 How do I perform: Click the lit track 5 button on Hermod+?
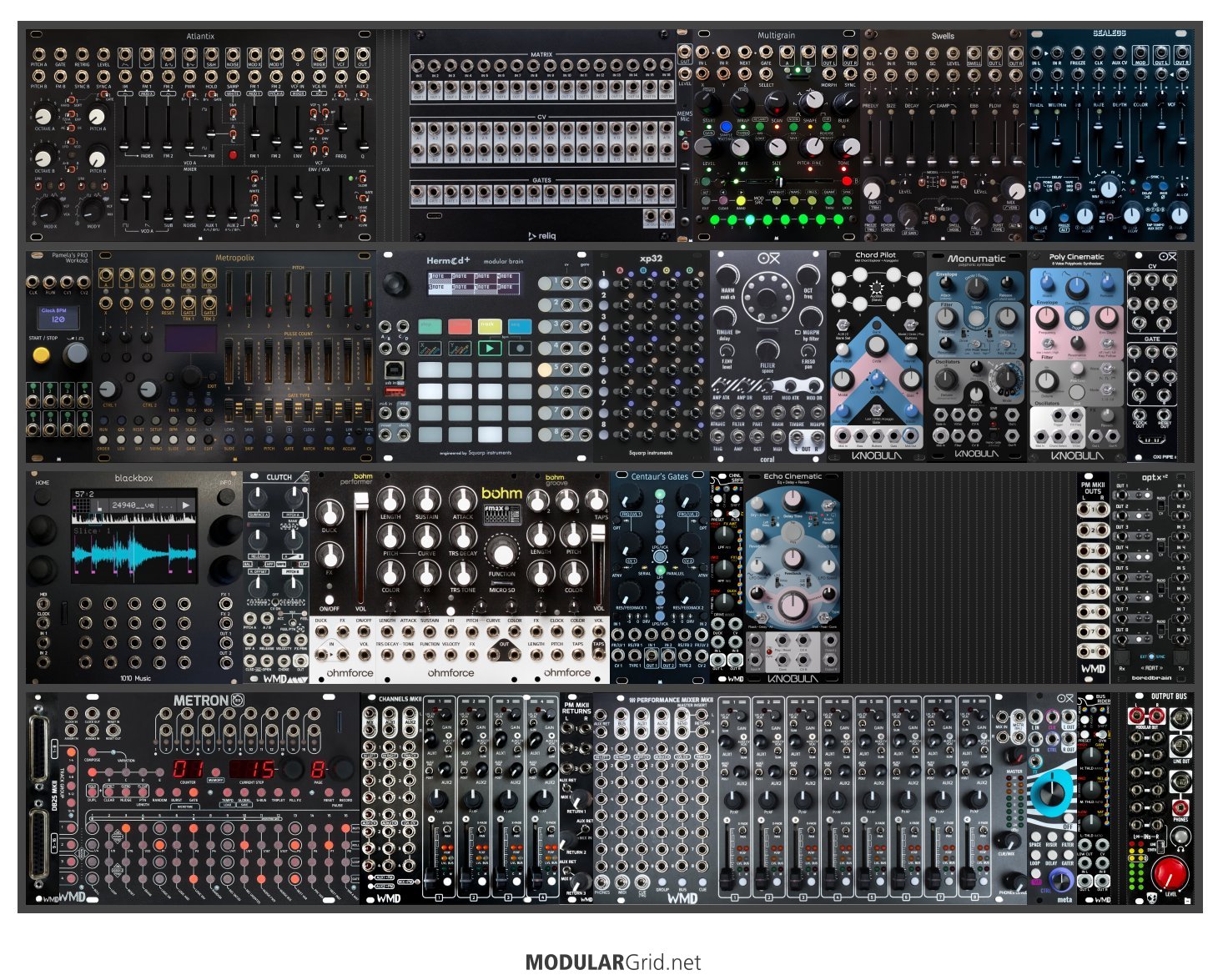[545, 369]
